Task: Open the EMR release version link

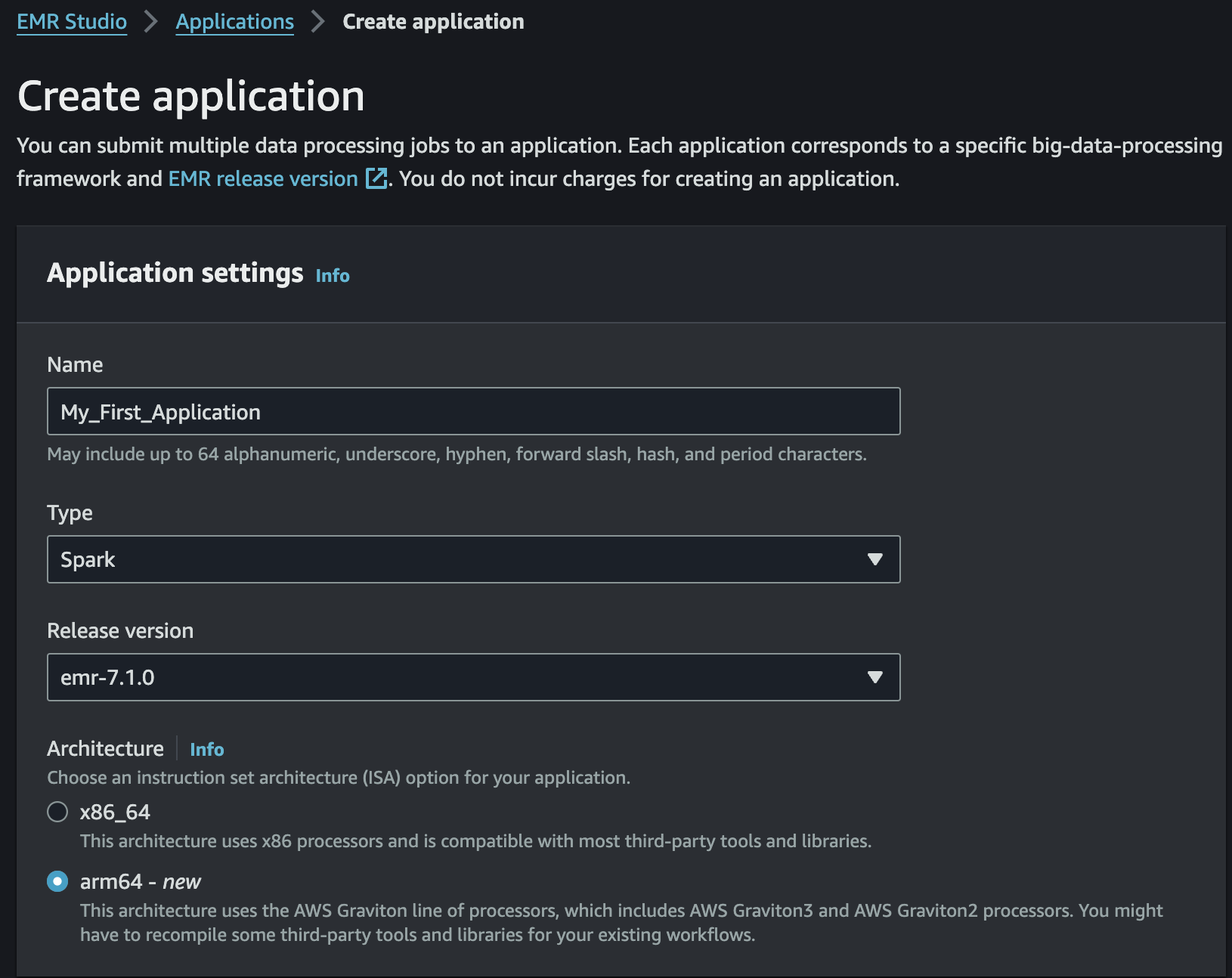Action: (x=263, y=179)
